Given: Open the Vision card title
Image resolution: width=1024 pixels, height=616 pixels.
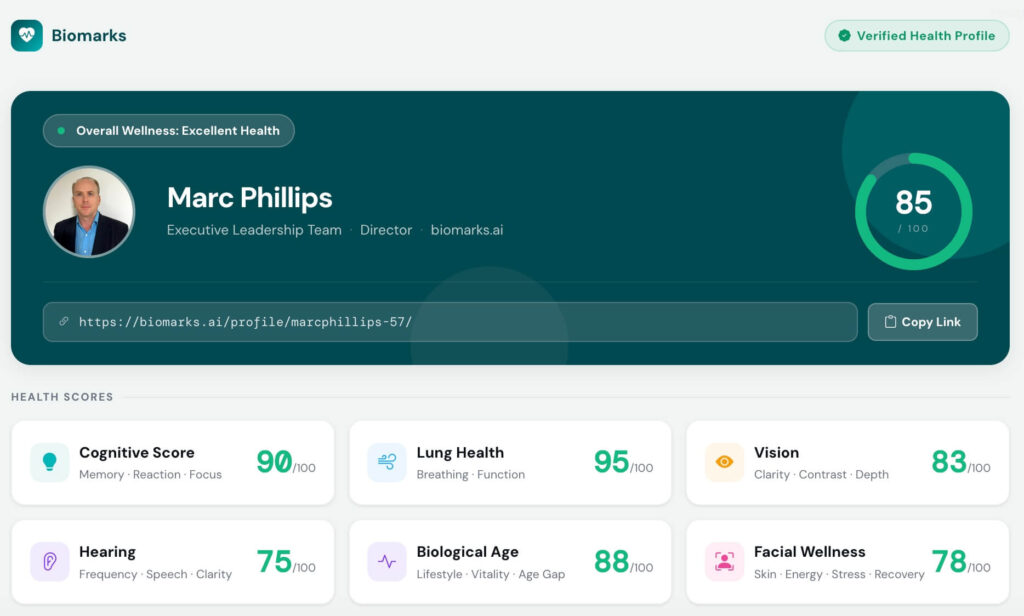Looking at the screenshot, I should [776, 453].
